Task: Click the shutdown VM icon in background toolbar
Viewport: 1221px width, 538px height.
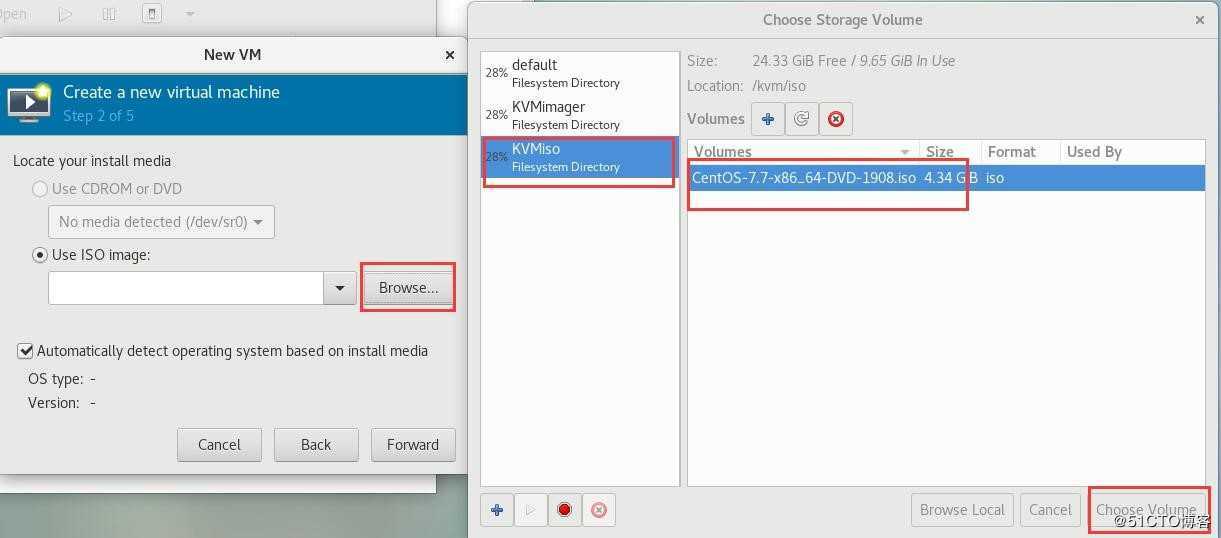Action: tap(152, 14)
